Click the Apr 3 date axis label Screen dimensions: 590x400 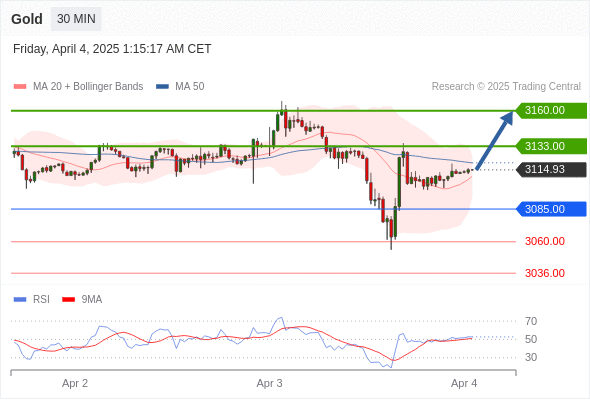click(269, 383)
